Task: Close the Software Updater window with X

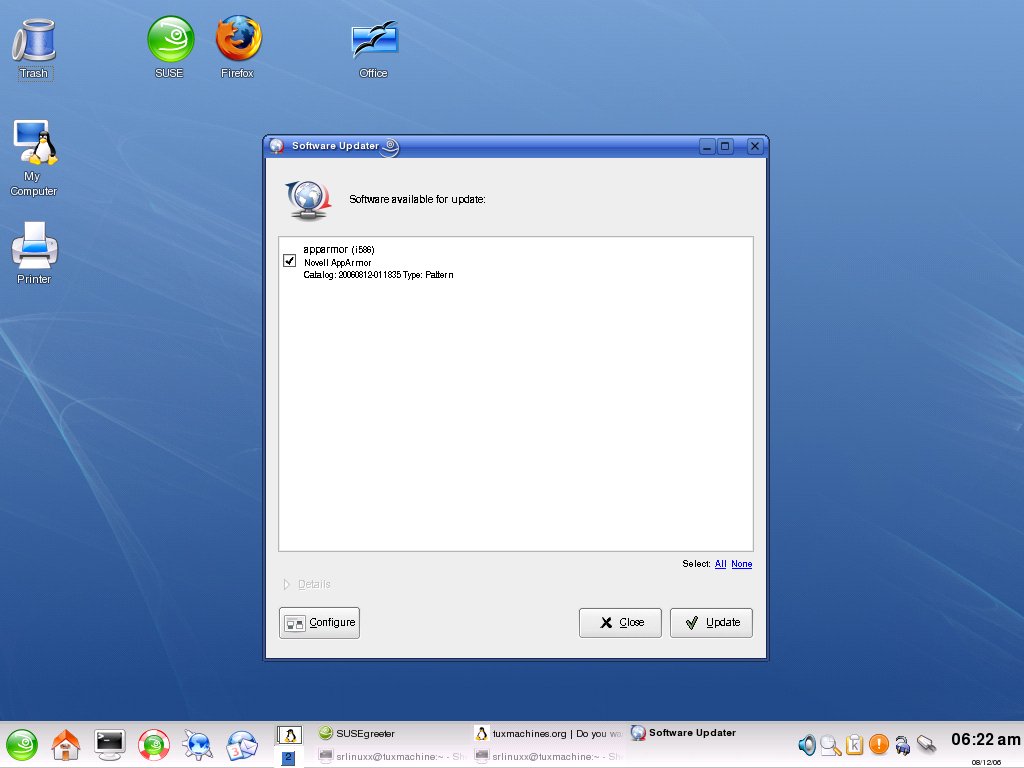Action: coord(754,146)
